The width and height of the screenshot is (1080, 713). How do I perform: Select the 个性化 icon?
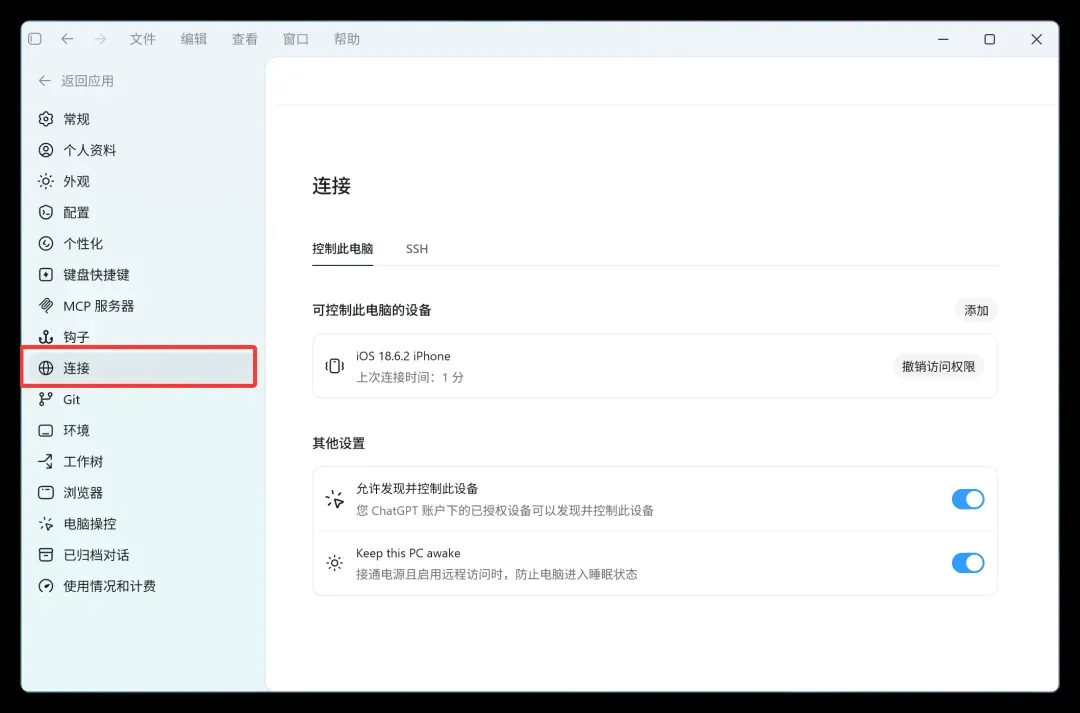click(x=45, y=243)
